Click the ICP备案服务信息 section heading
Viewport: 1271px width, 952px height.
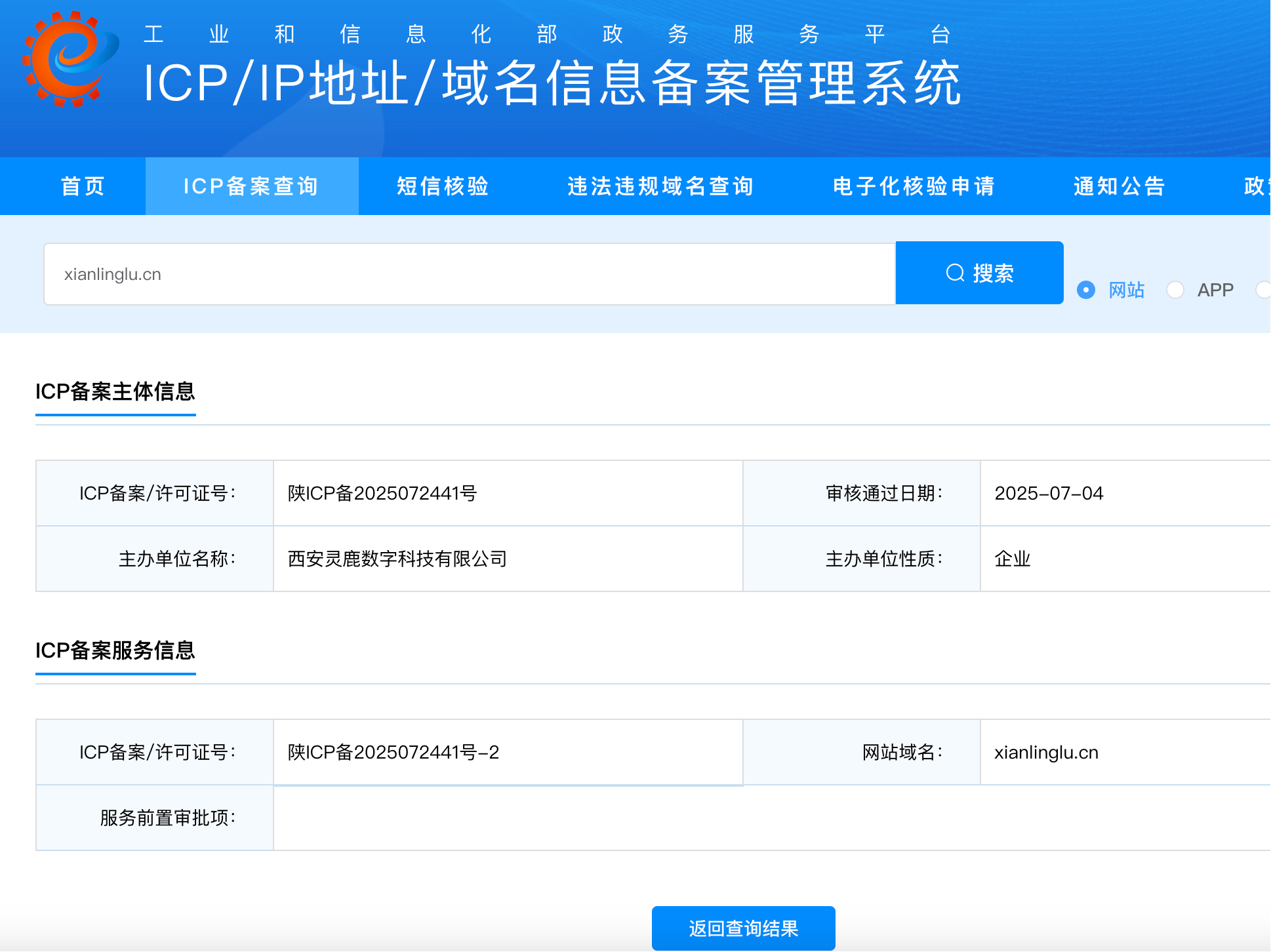tap(115, 650)
